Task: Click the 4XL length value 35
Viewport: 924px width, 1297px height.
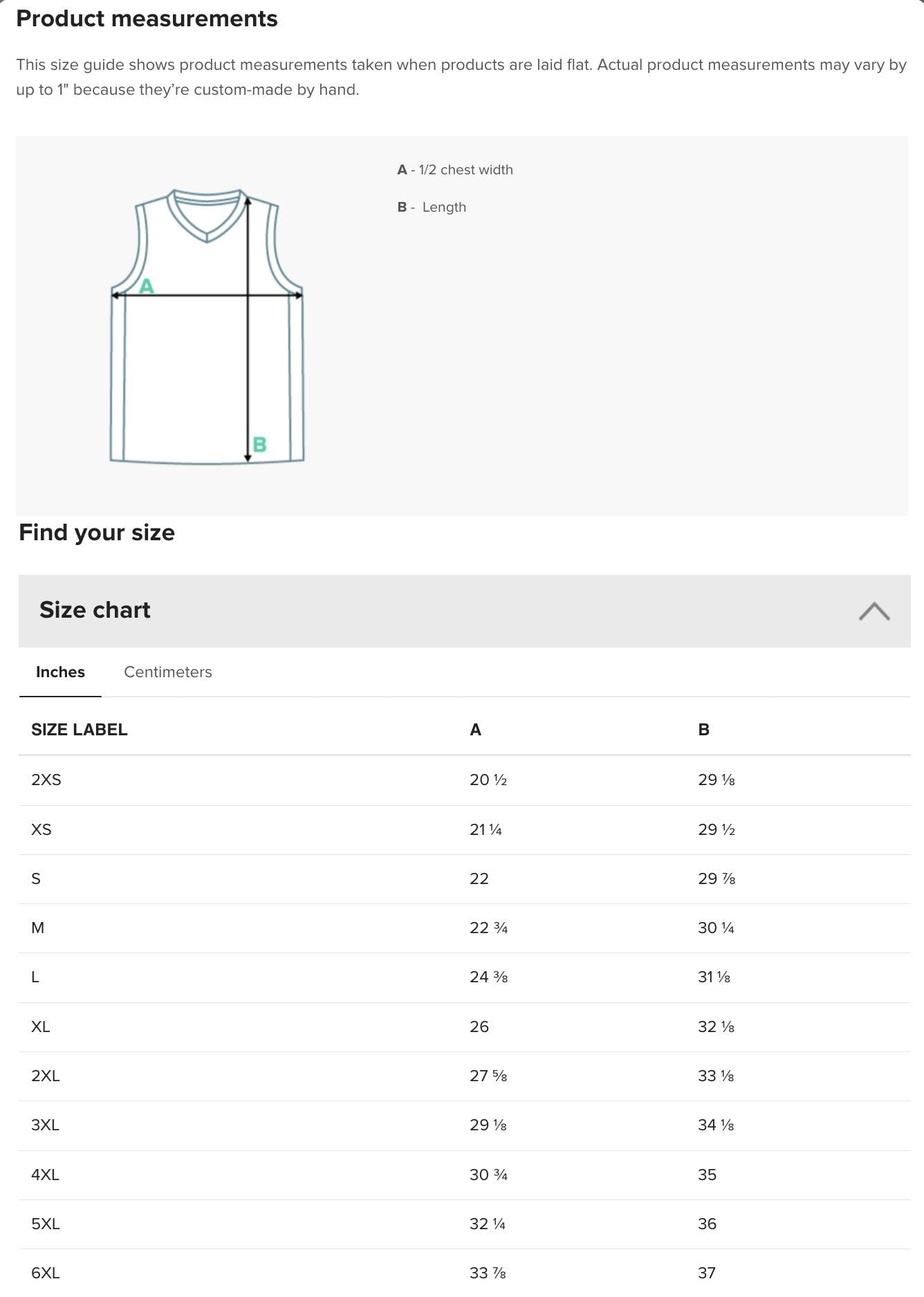Action: point(707,1175)
